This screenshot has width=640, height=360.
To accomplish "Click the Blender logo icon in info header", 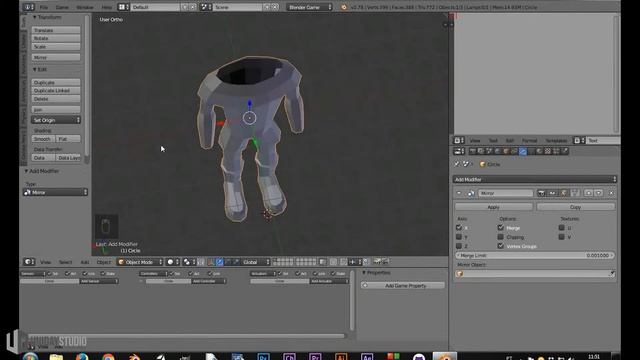I will [x=344, y=7].
